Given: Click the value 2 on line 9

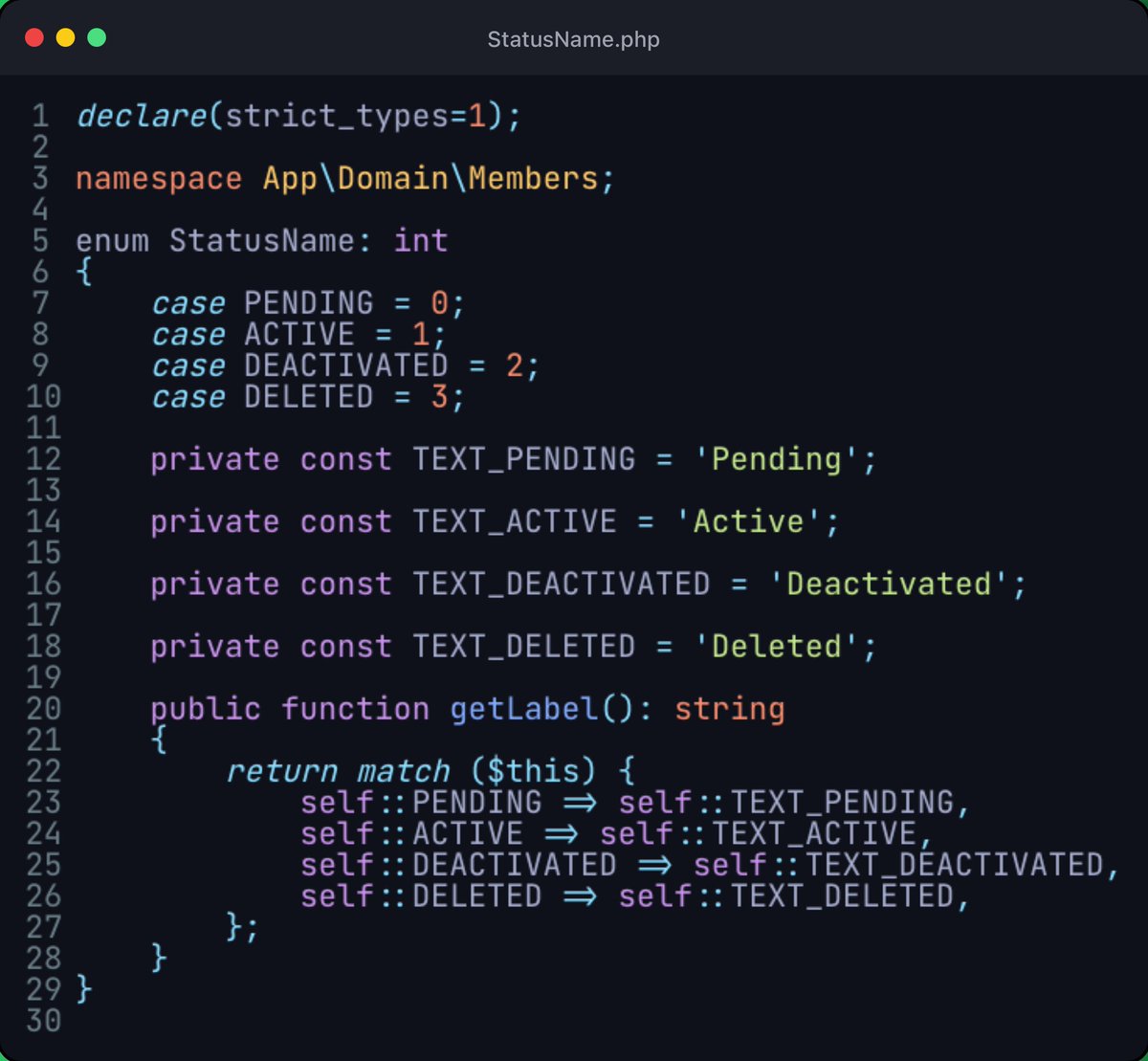Looking at the screenshot, I should (515, 366).
